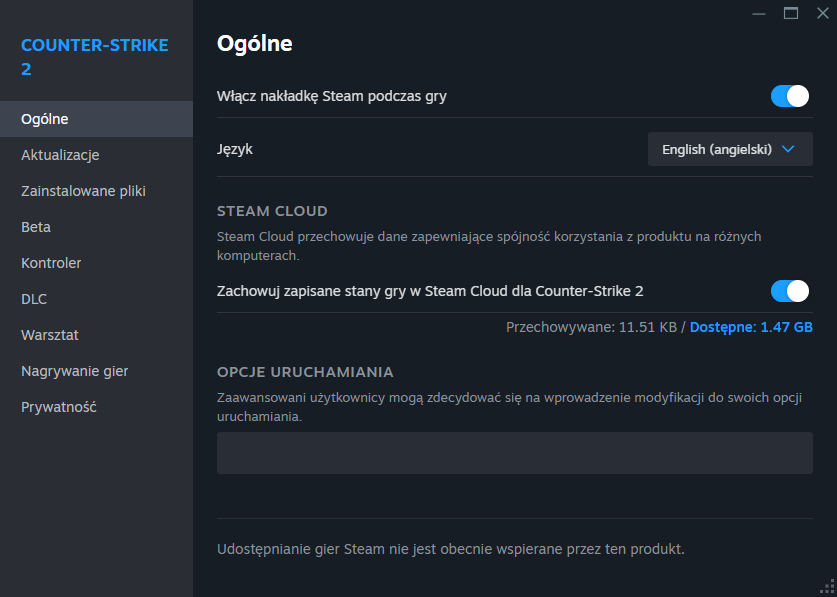Click the resize grip in bottom-right corner
Screen dimensions: 837x597
(826, 588)
